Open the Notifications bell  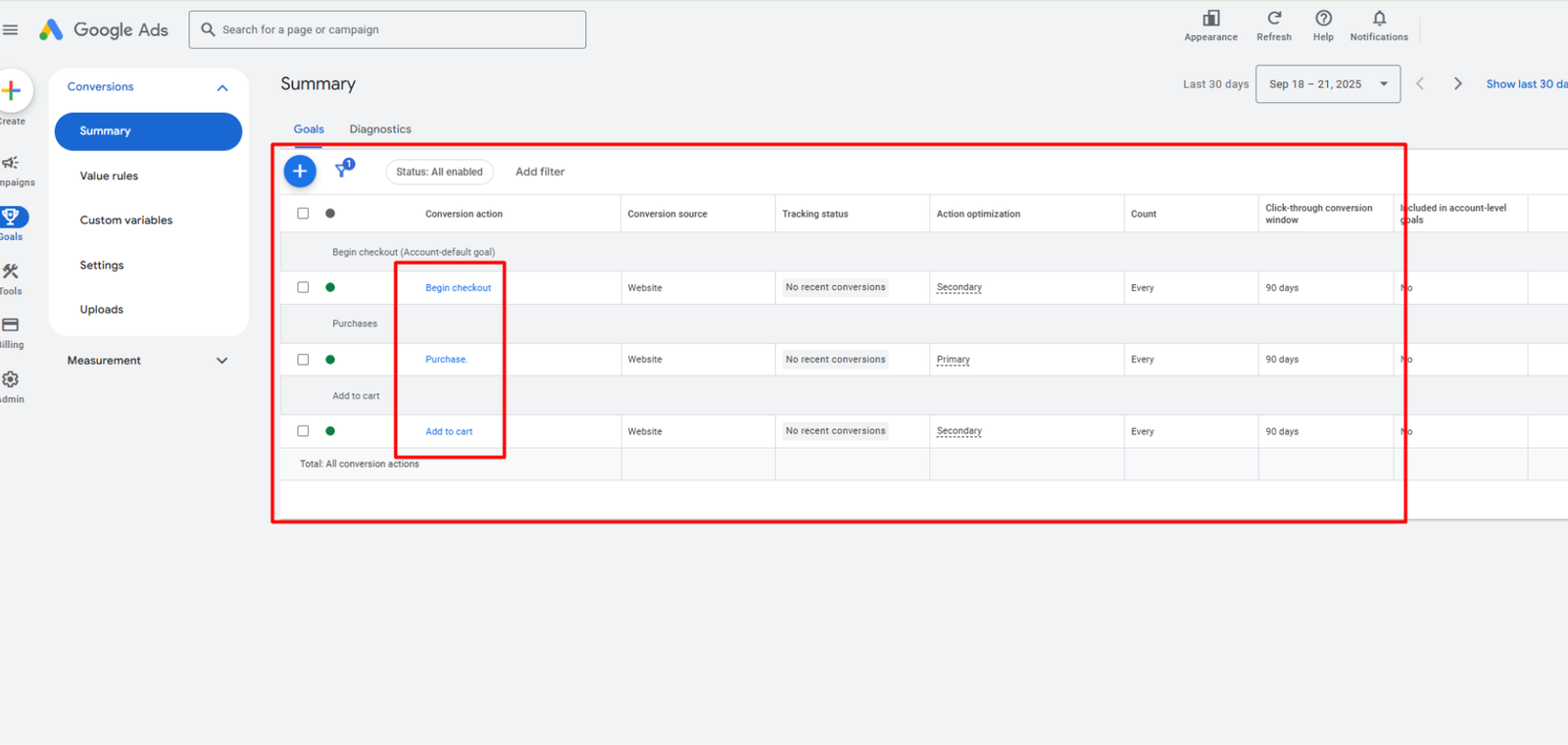[1378, 19]
